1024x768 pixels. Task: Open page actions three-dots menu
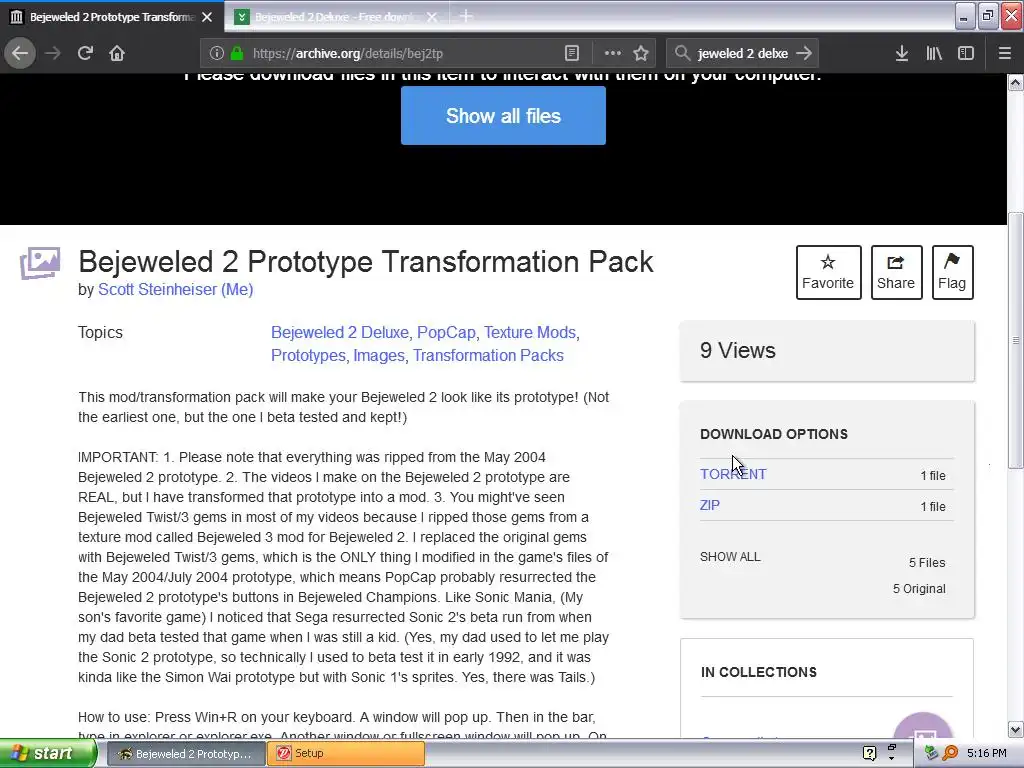pos(612,53)
